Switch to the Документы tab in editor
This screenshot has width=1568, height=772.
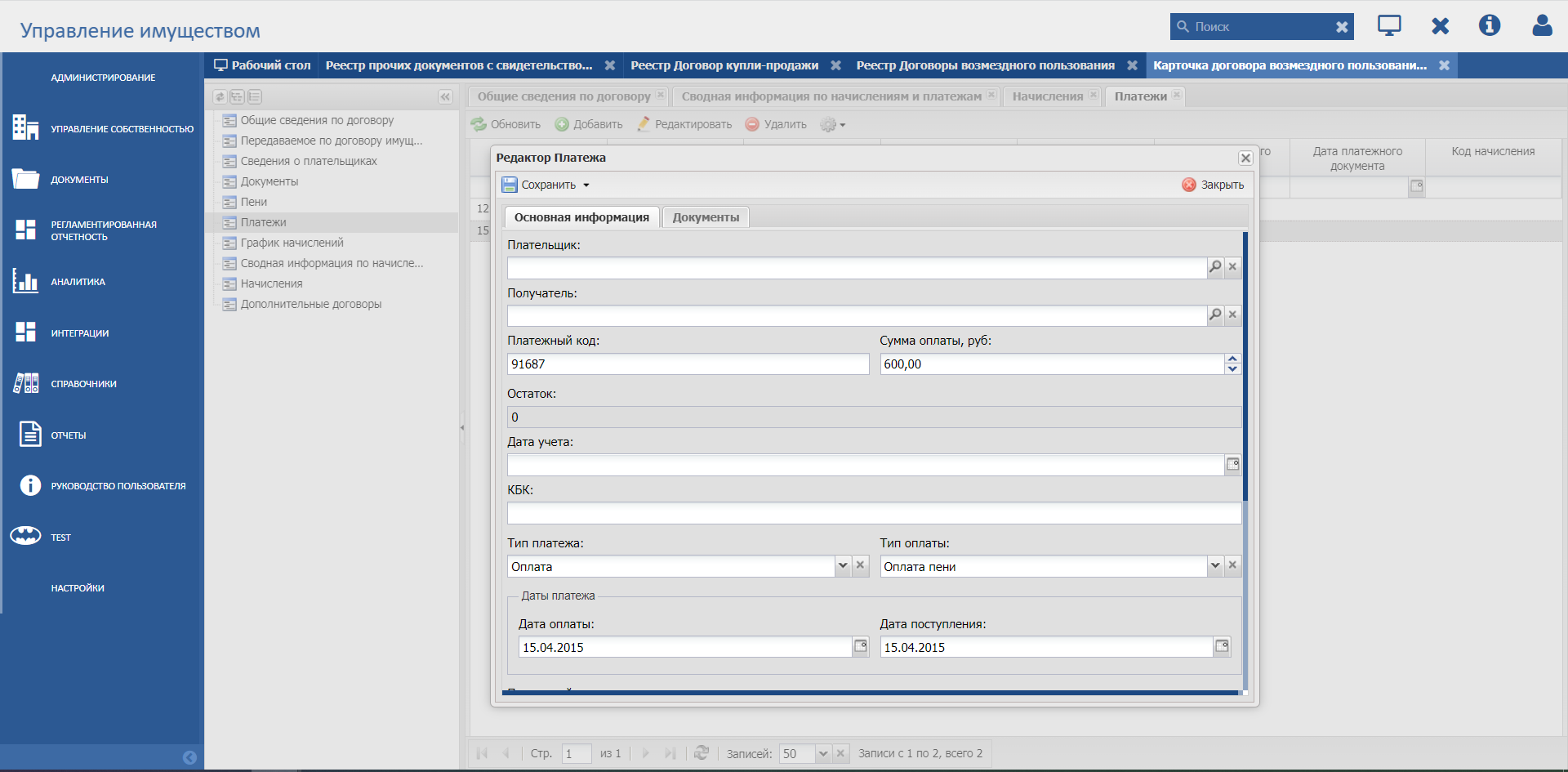[x=706, y=217]
